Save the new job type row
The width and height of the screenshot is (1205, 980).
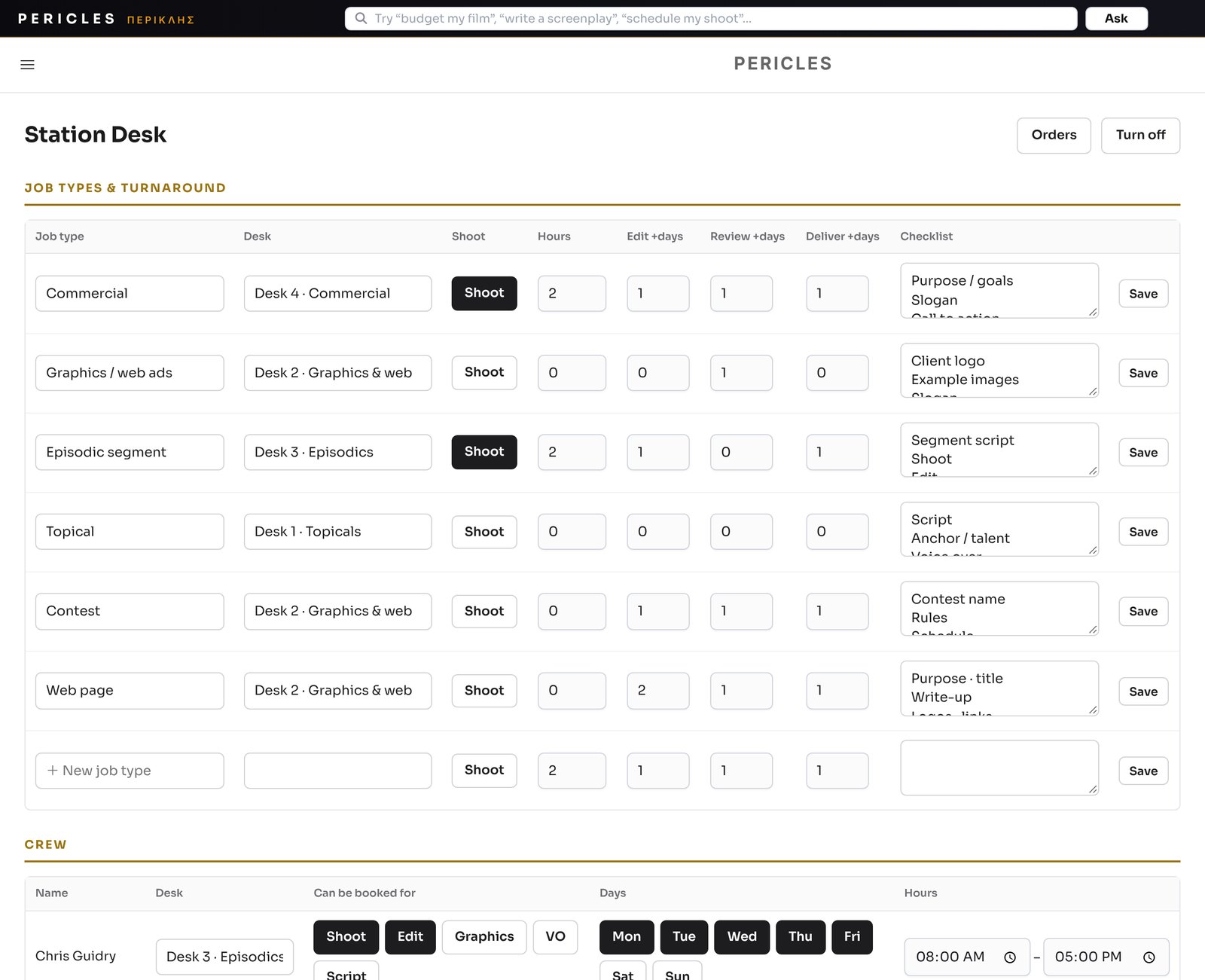click(1143, 771)
